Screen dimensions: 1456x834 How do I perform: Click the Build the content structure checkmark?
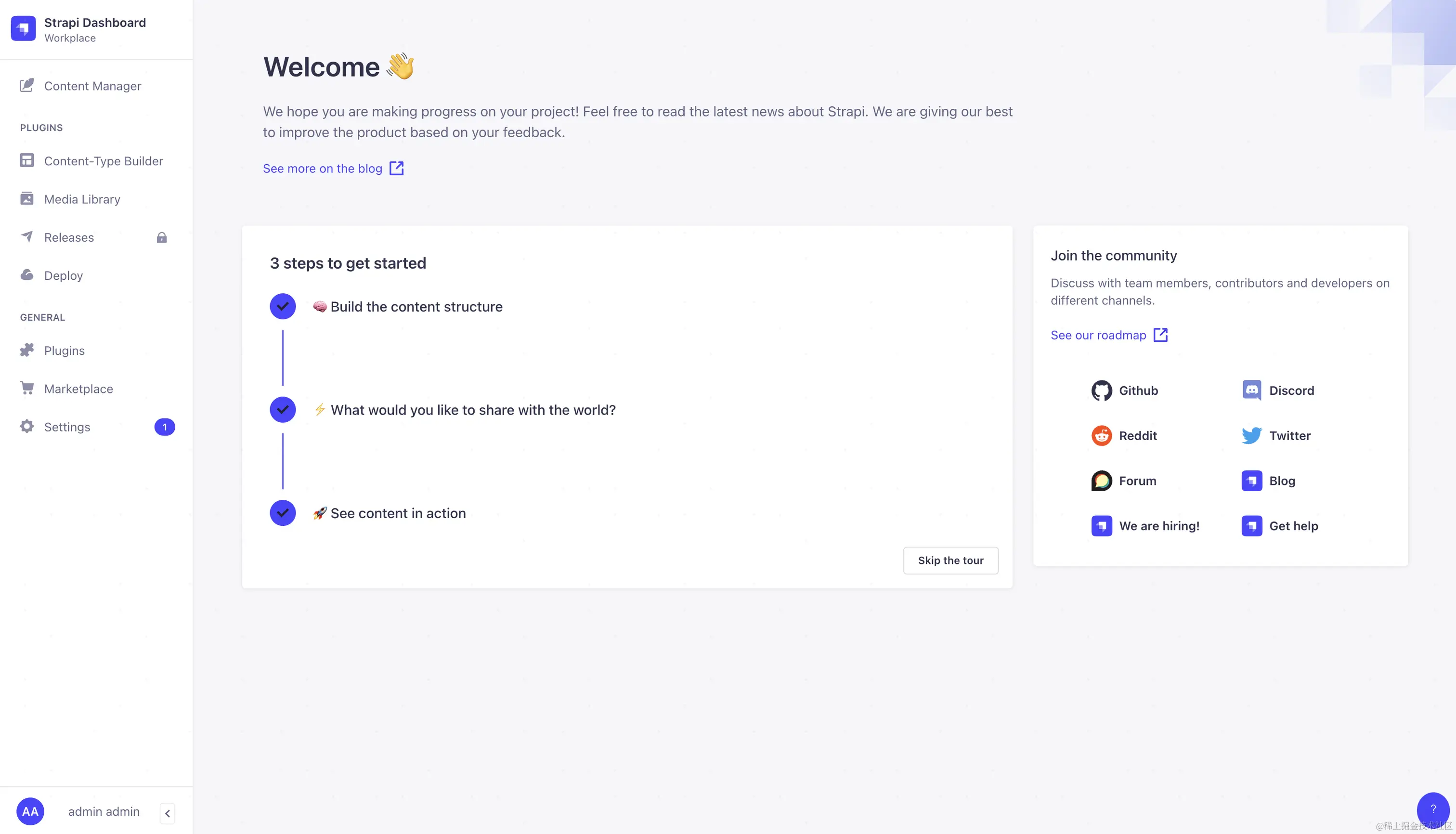pyautogui.click(x=282, y=306)
